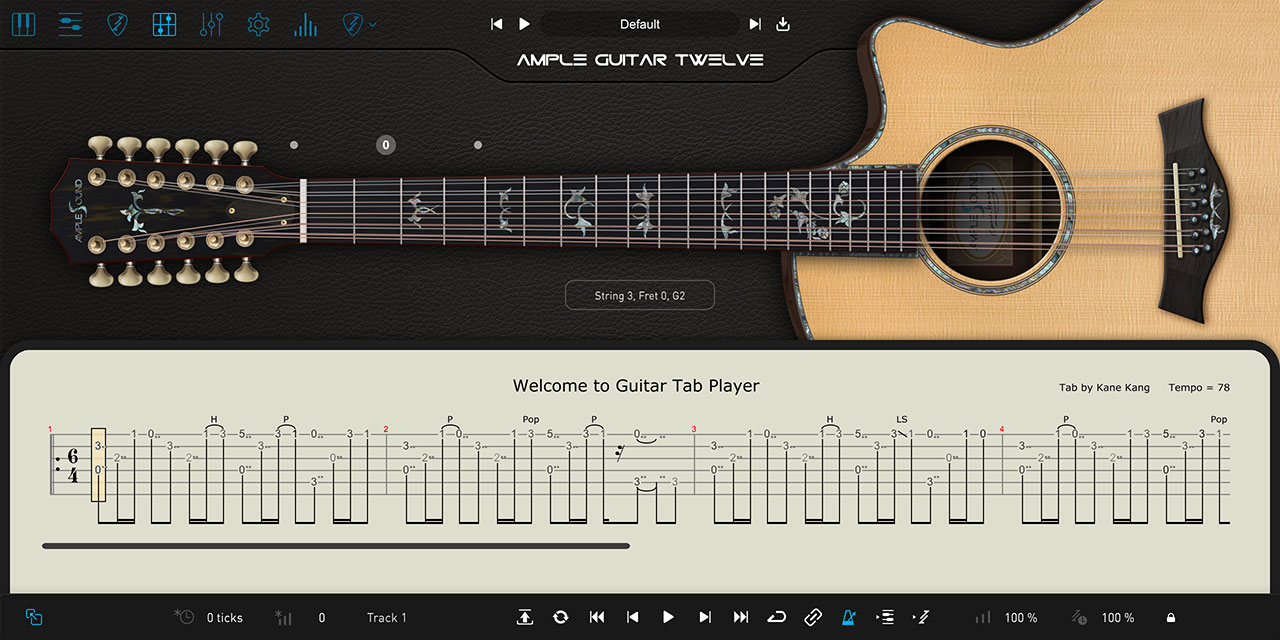Play the tab from bottom transport
1280x640 pixels.
pyautogui.click(x=669, y=618)
